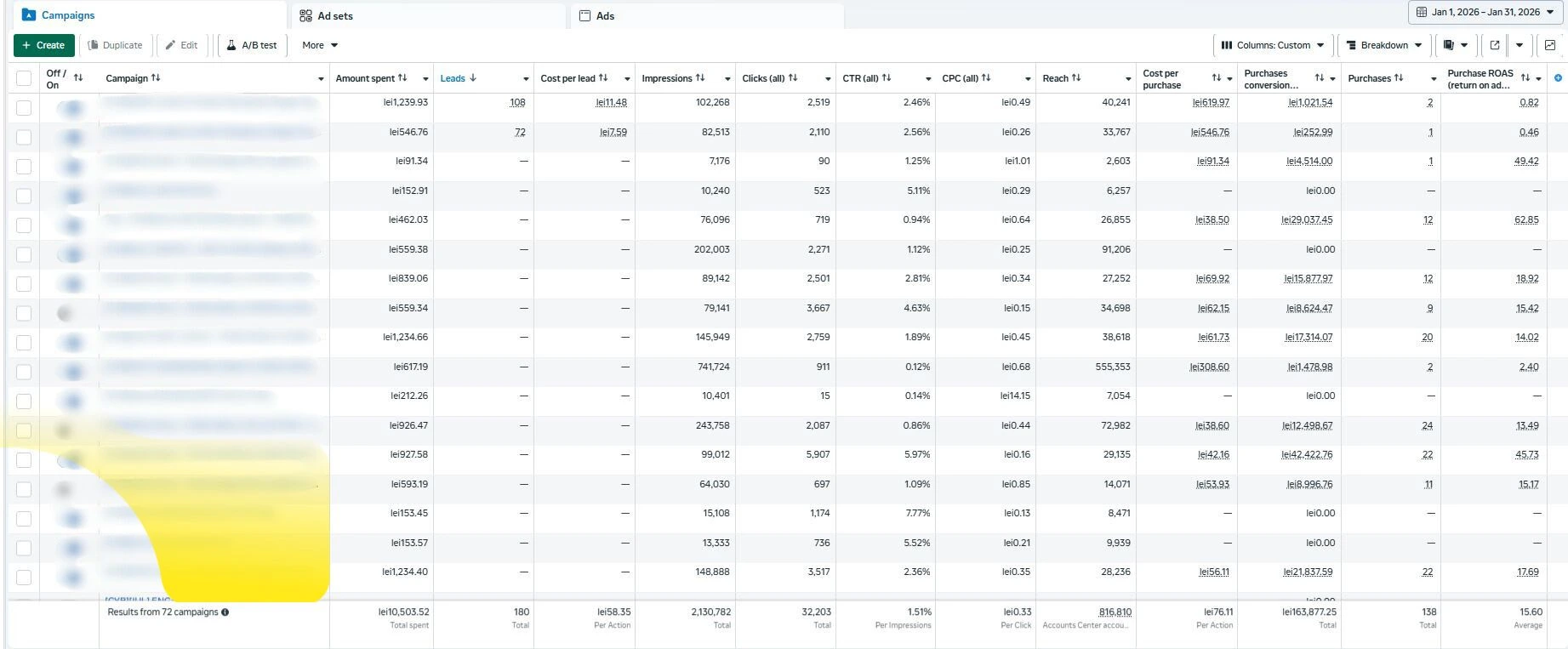The width and height of the screenshot is (1568, 649).
Task: Check the select-all campaigns header checkbox
Action: (24, 78)
